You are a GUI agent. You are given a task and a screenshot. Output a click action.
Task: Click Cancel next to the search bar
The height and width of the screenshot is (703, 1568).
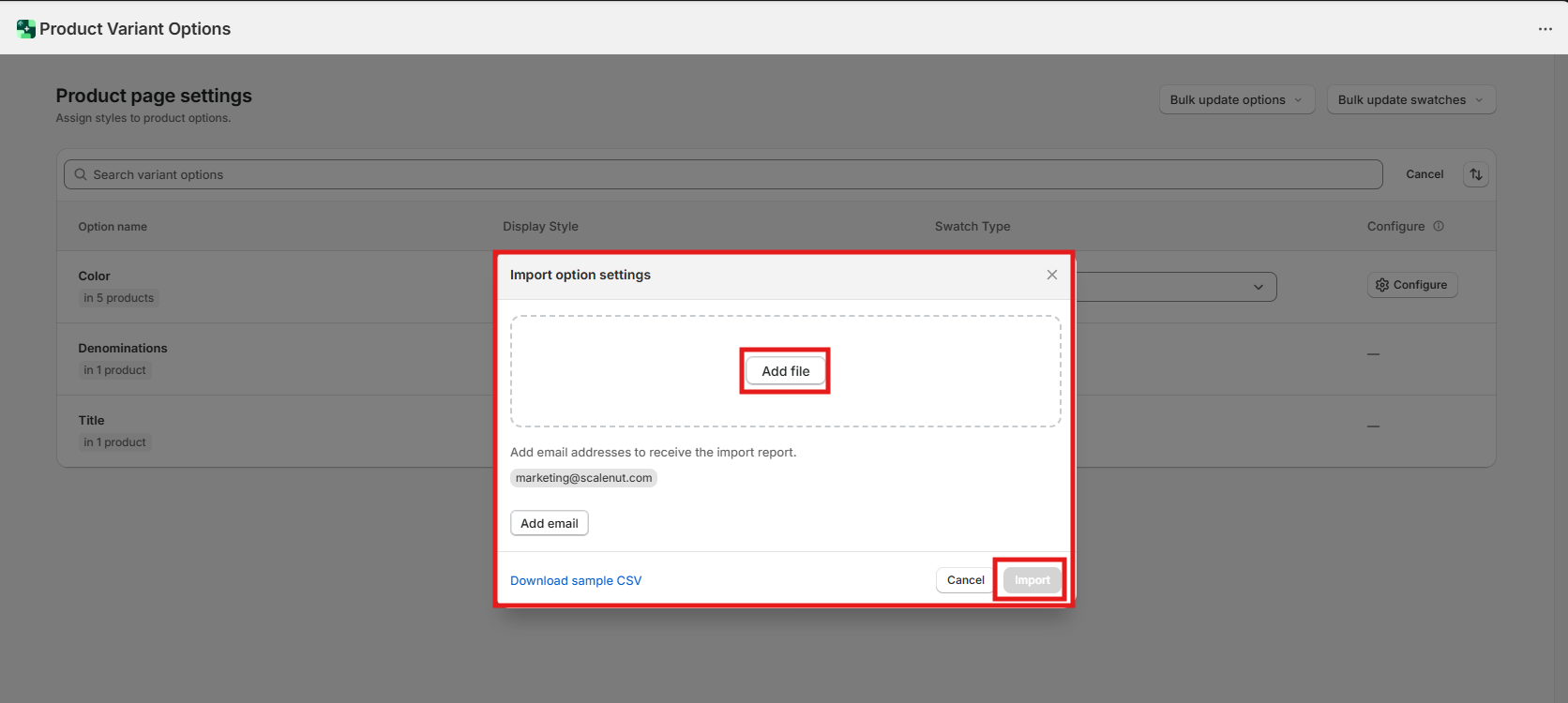[x=1424, y=174]
